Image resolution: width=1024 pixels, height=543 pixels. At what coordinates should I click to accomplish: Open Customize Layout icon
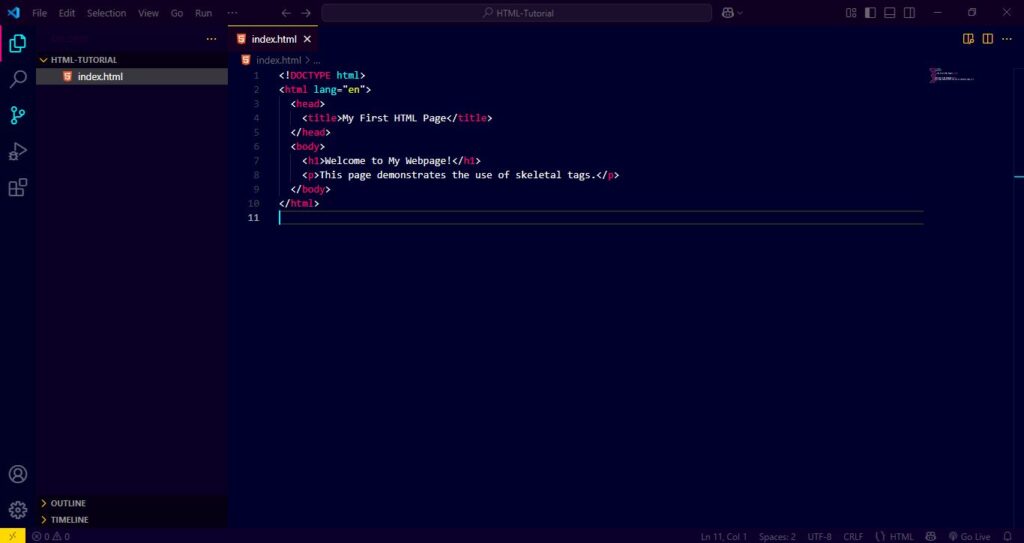851,13
